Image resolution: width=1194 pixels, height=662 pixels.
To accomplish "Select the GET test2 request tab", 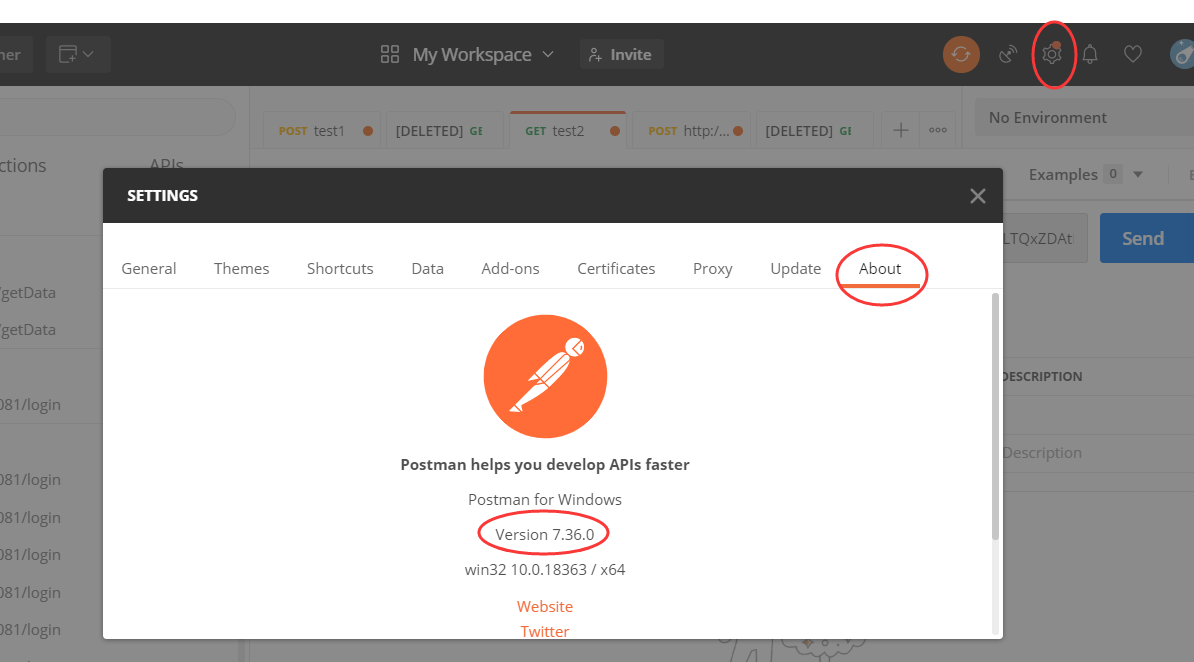I will 568,131.
